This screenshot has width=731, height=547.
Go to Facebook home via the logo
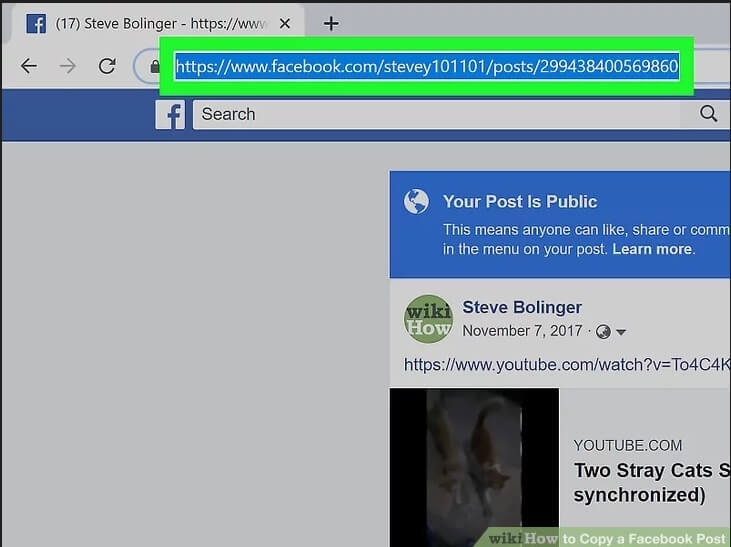click(170, 114)
